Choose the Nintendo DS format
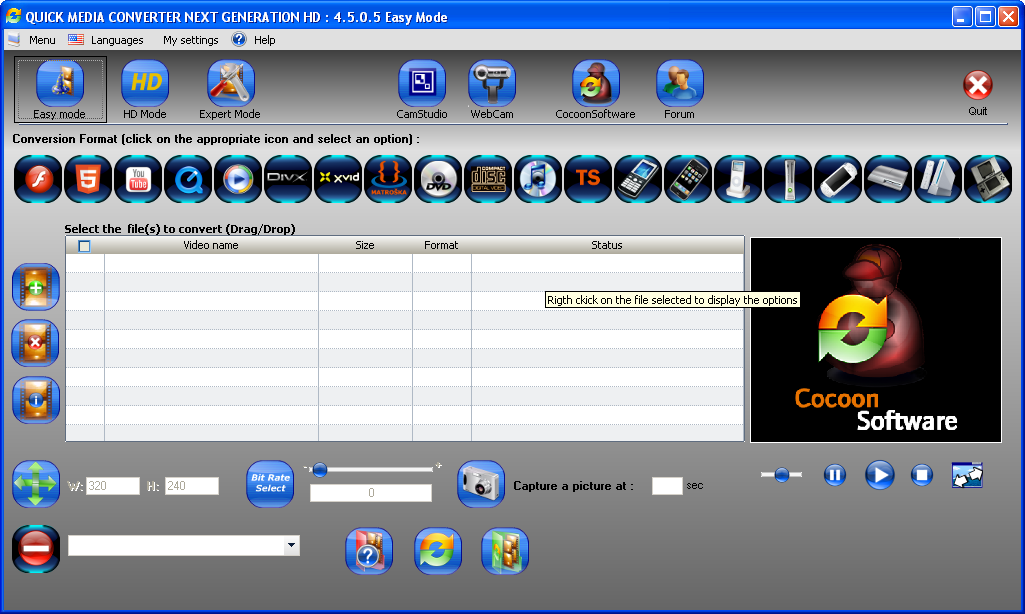 988,179
